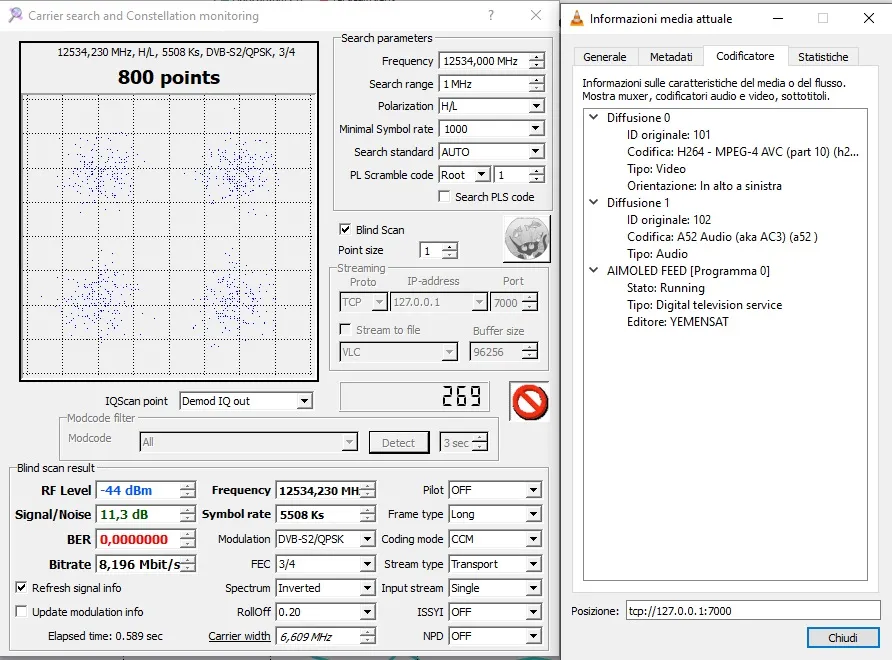Click the Carrier search window title icon
The image size is (892, 660).
pos(15,16)
